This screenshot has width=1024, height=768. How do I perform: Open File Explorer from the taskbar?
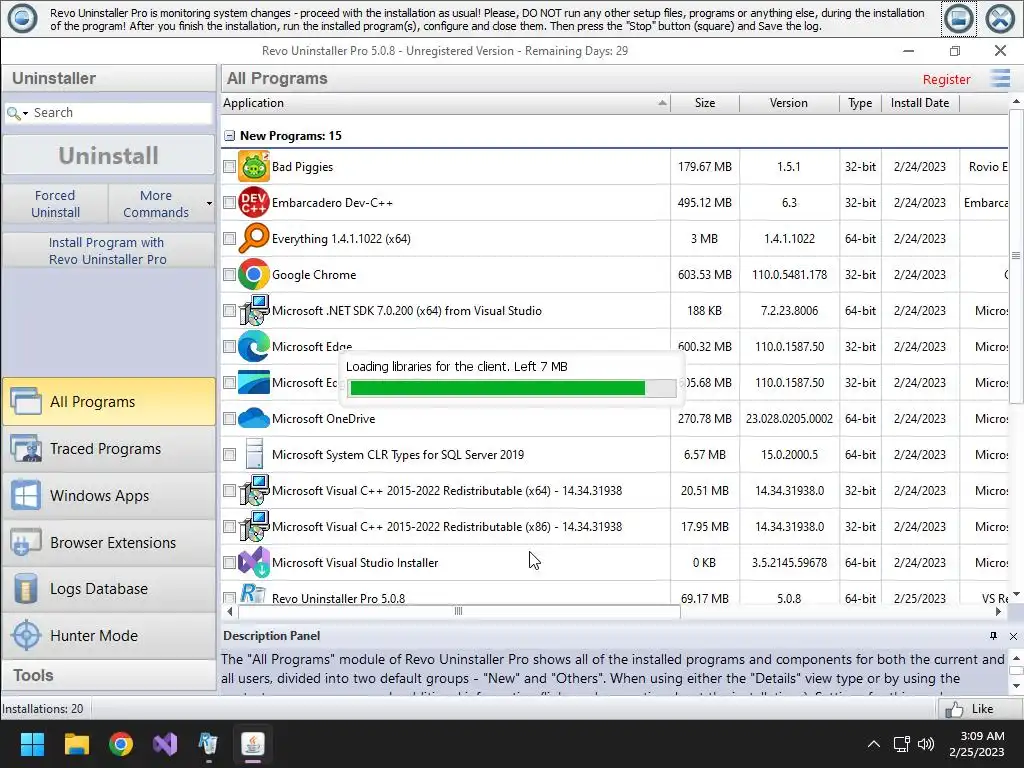point(76,744)
